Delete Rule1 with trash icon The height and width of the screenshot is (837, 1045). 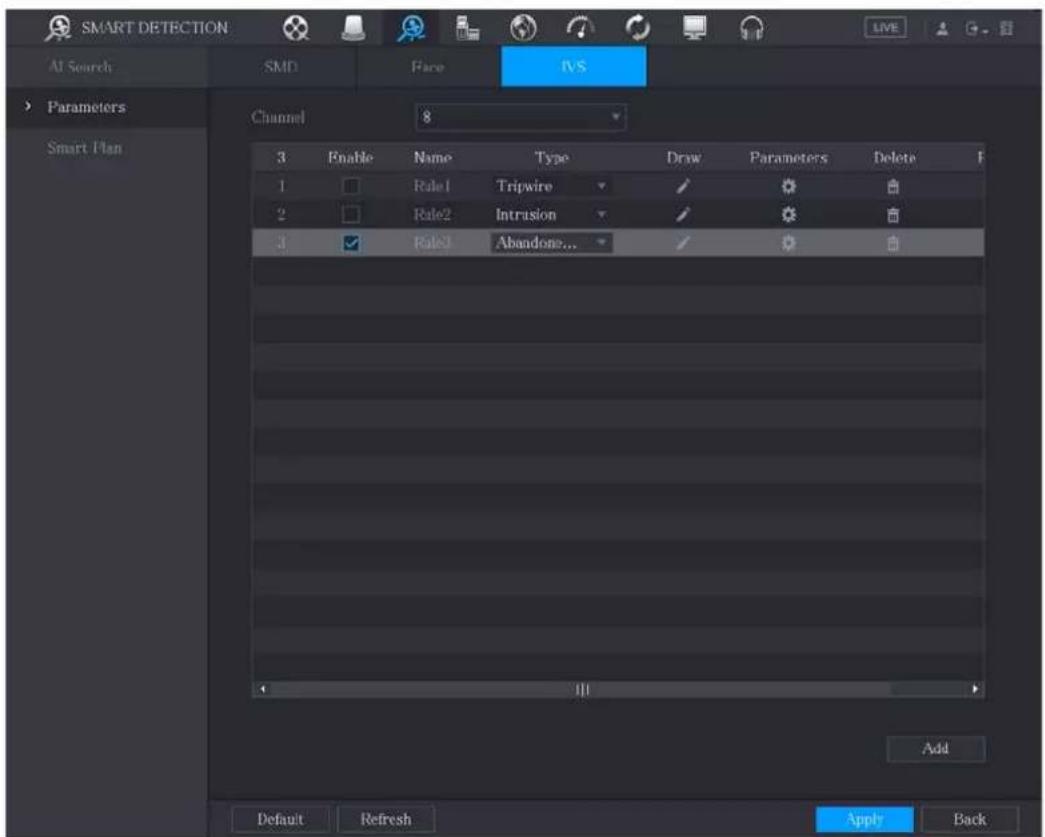pos(894,187)
